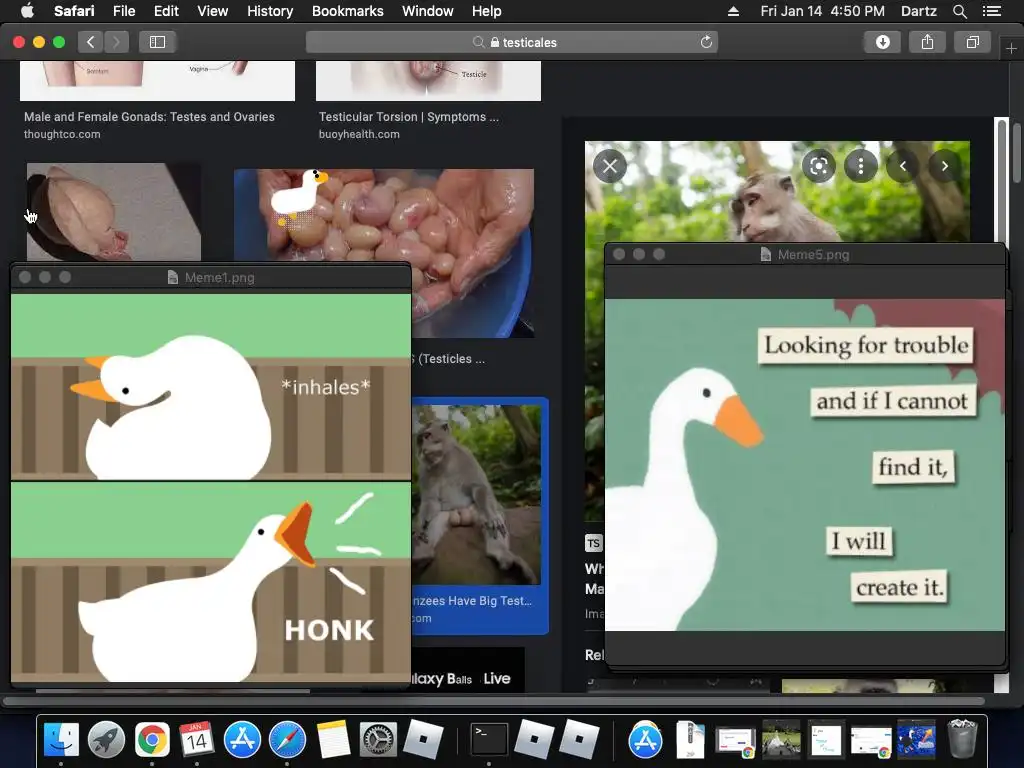The width and height of the screenshot is (1024, 768).
Task: Open the View menu
Action: click(212, 11)
